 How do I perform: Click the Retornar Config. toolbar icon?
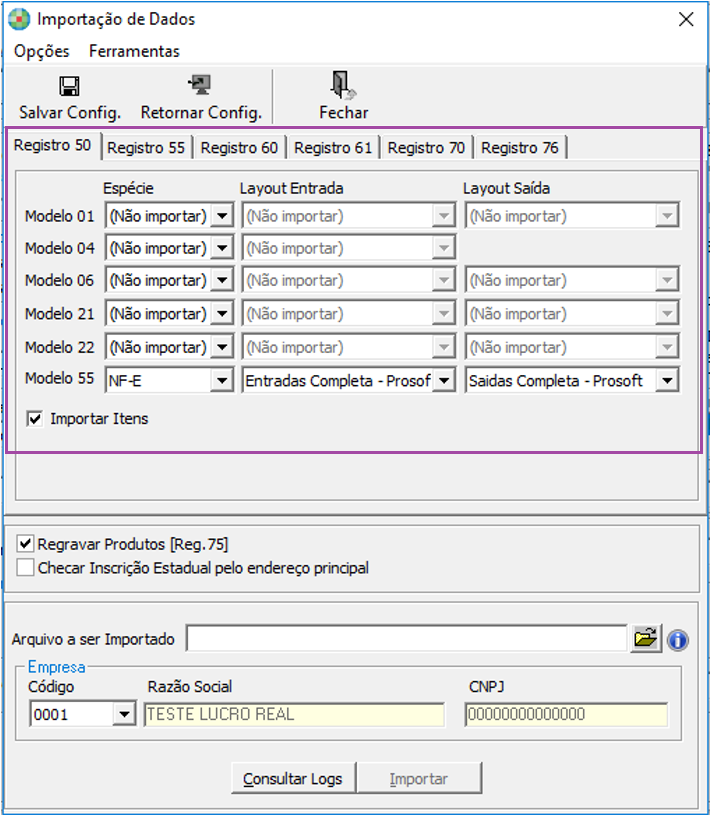(x=200, y=86)
